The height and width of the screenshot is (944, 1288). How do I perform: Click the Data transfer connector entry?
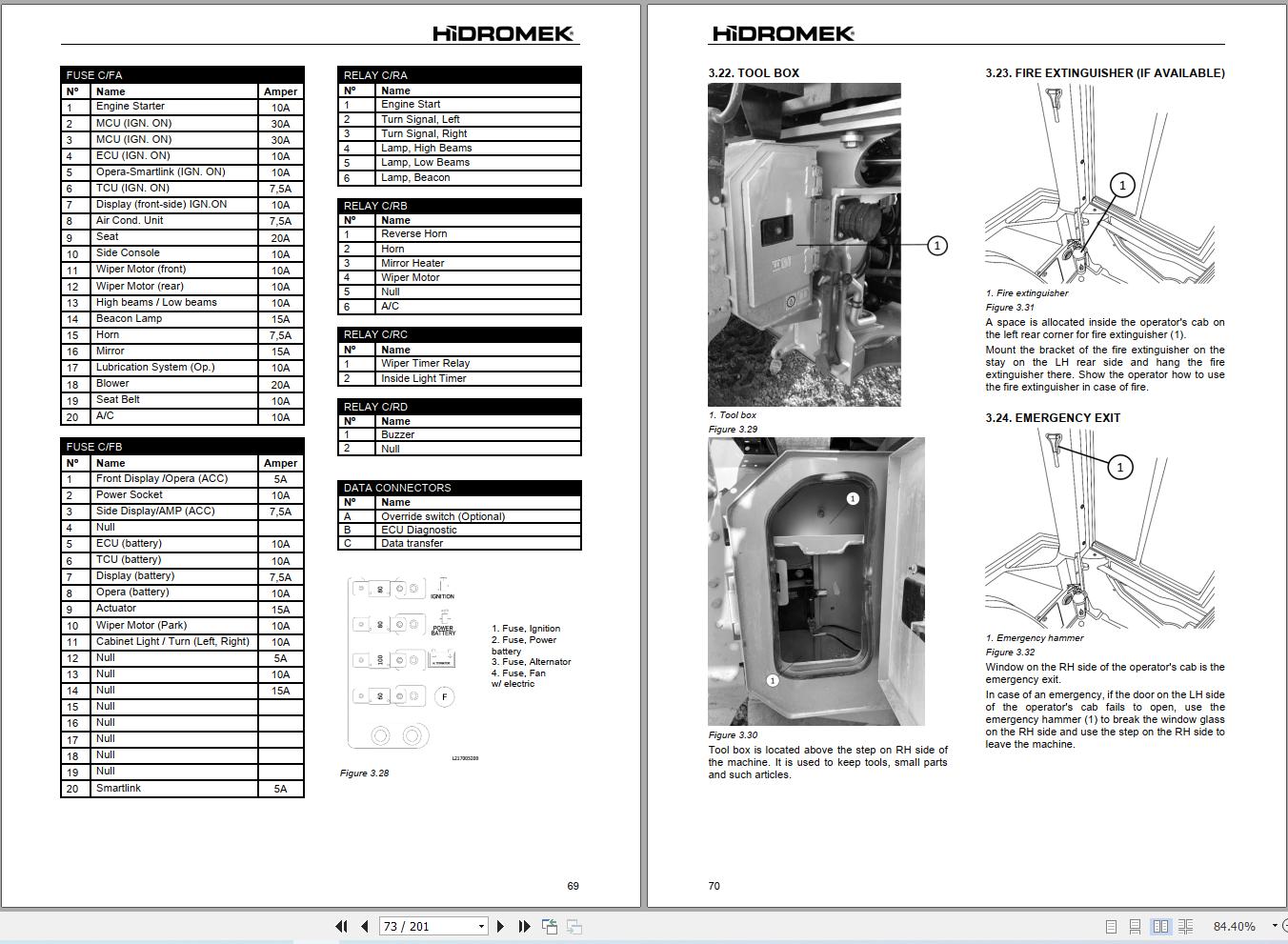click(x=412, y=543)
